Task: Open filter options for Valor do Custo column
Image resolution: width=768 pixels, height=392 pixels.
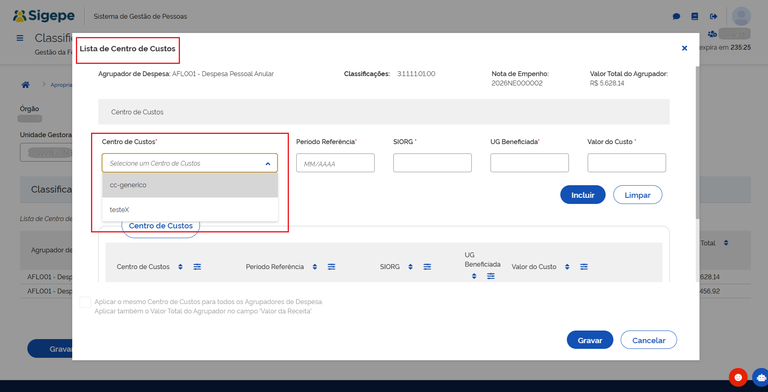Action: 584,267
